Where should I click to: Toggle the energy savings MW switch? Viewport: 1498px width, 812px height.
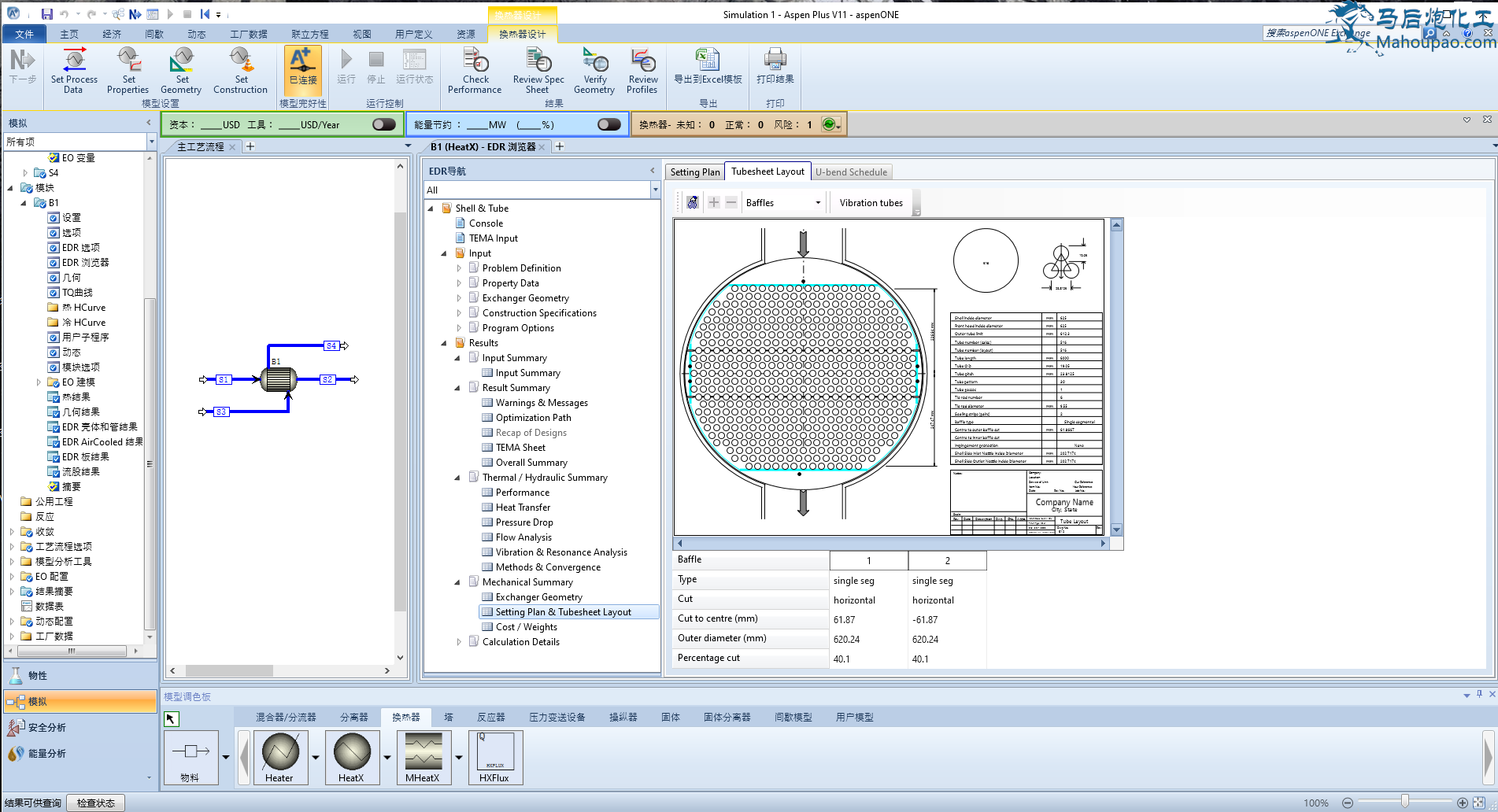(608, 124)
